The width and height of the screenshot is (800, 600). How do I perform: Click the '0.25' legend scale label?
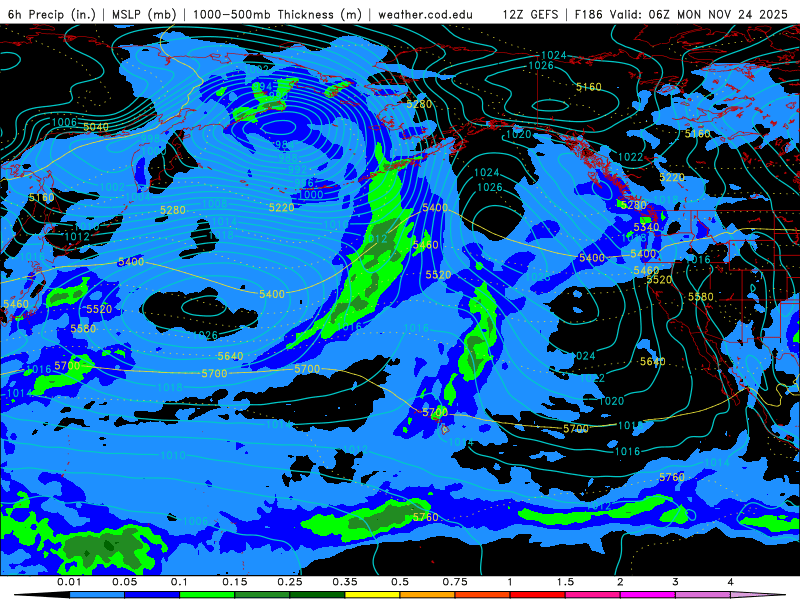290,582
